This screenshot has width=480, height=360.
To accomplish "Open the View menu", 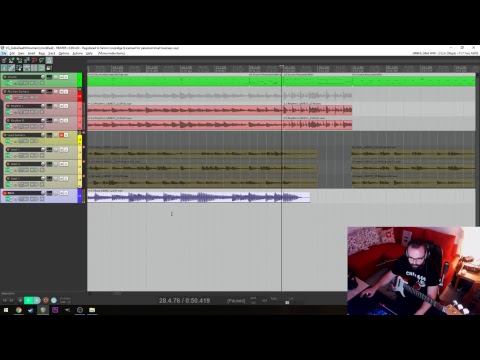I will [x=21, y=53].
